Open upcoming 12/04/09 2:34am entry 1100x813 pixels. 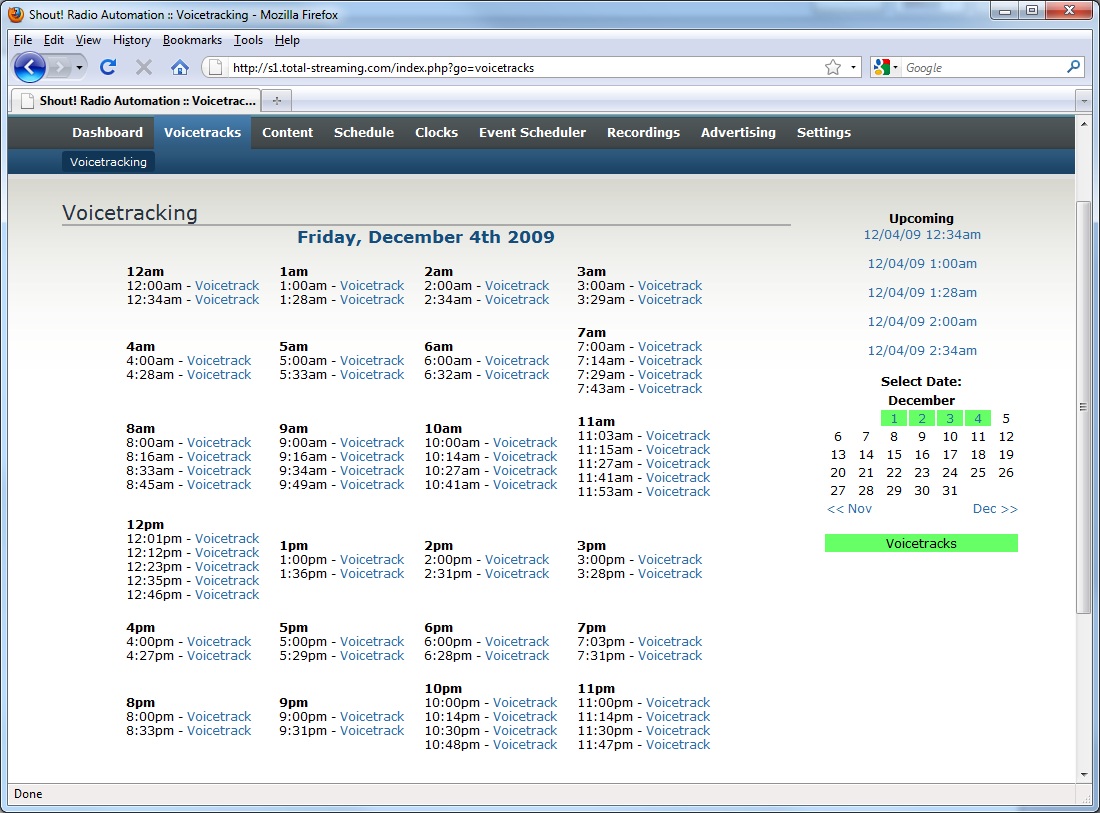click(922, 351)
